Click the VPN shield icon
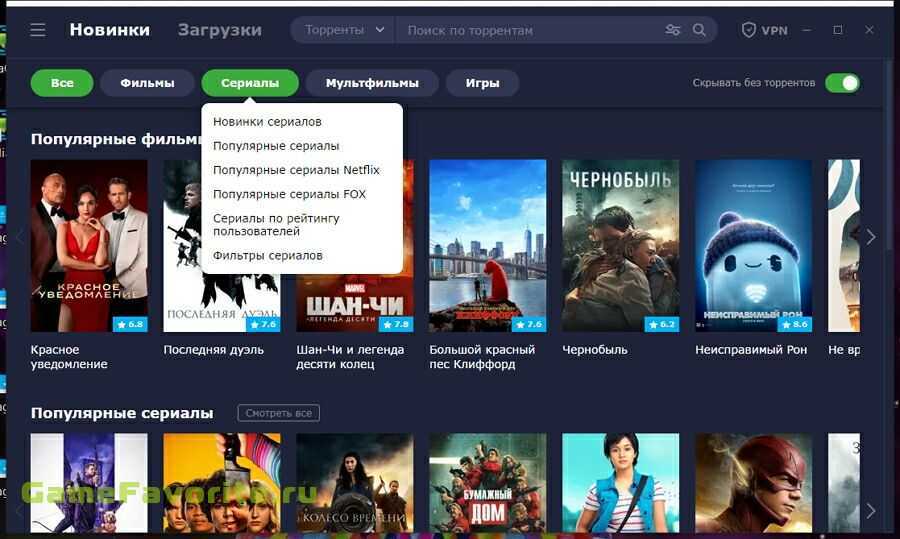This screenshot has width=900, height=539. click(x=748, y=30)
